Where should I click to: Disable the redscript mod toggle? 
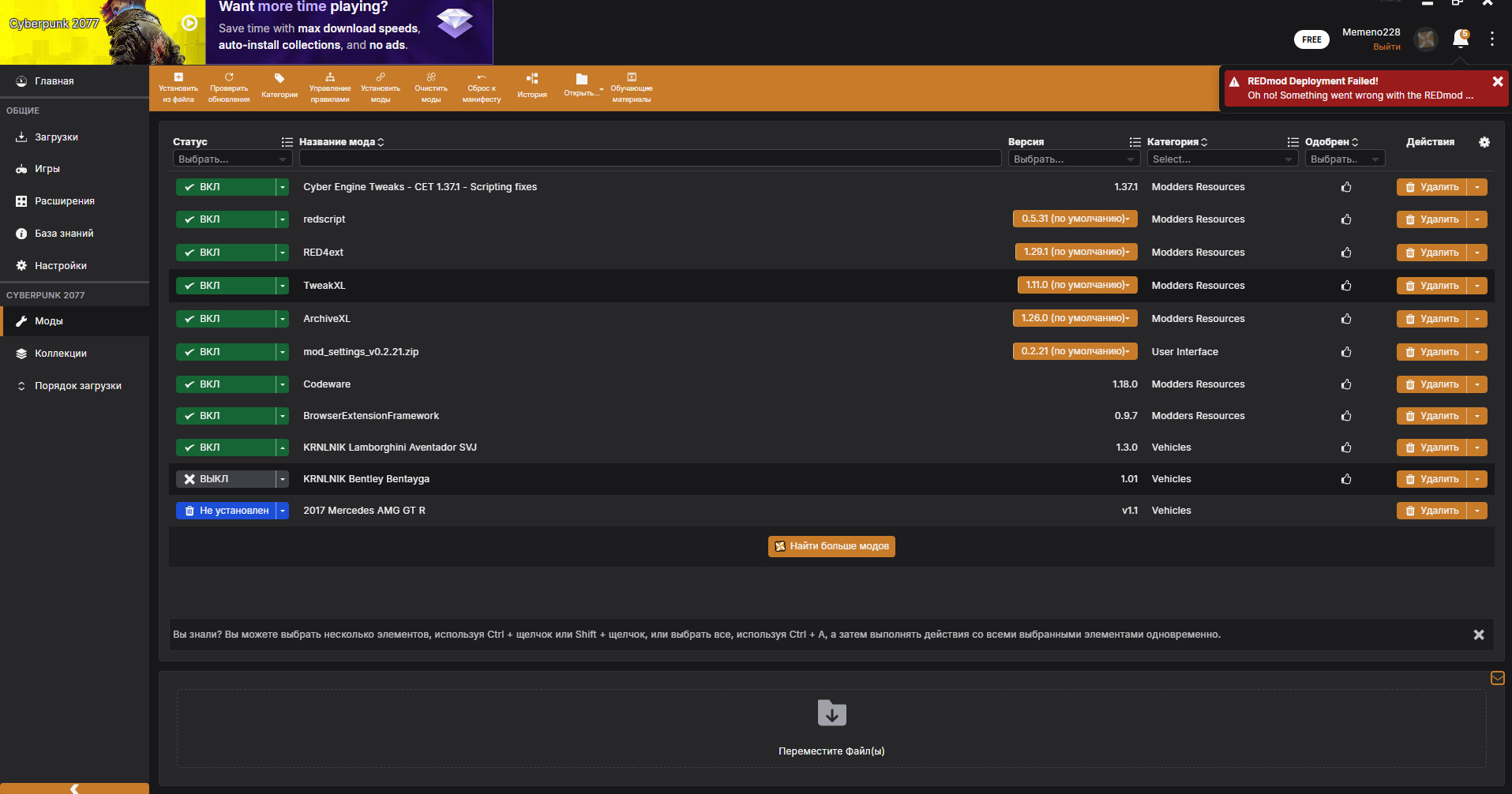pyautogui.click(x=225, y=219)
